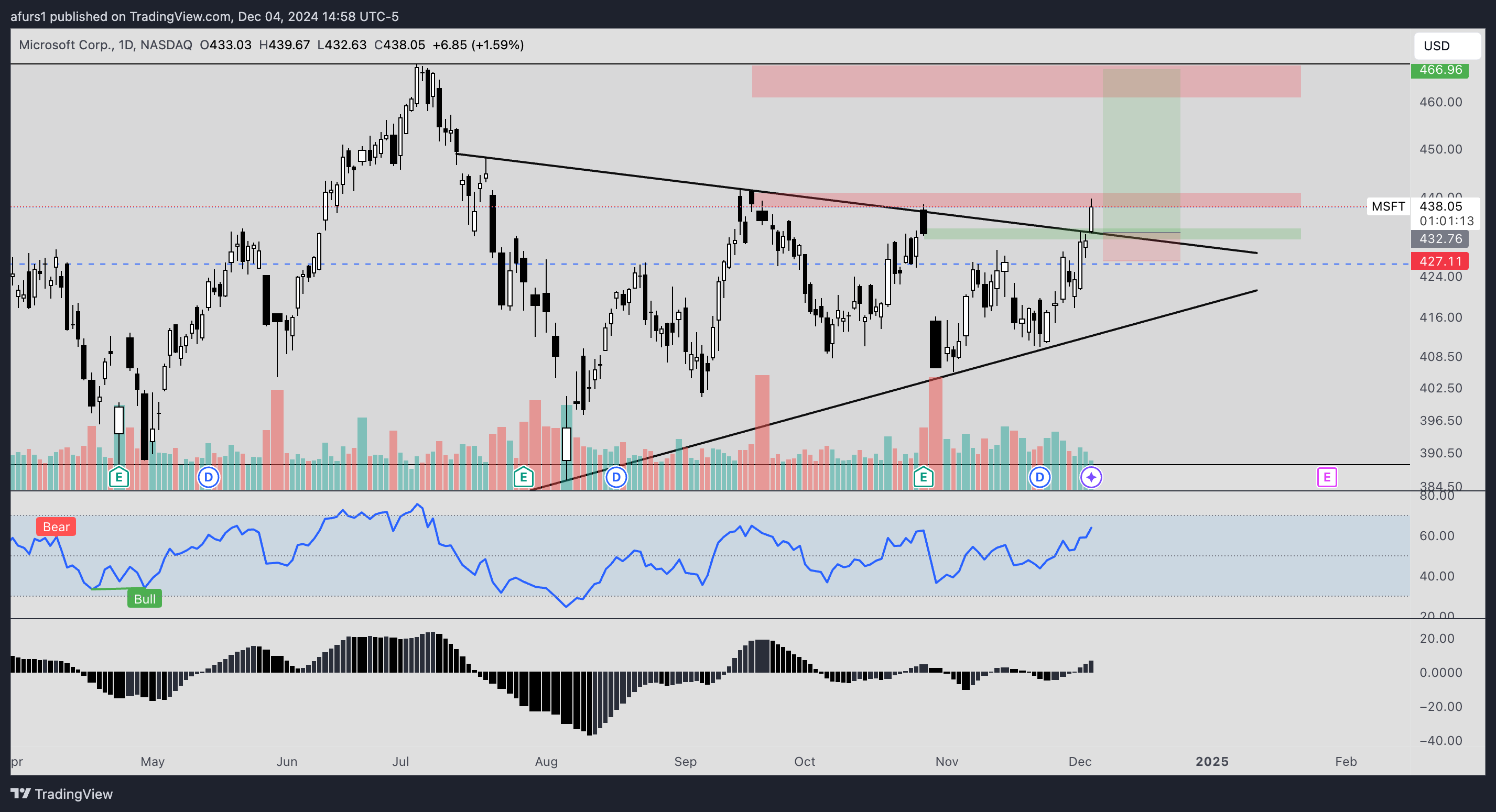The height and width of the screenshot is (812, 1496).
Task: Click the mid-May blue D dividend marker
Action: click(209, 477)
